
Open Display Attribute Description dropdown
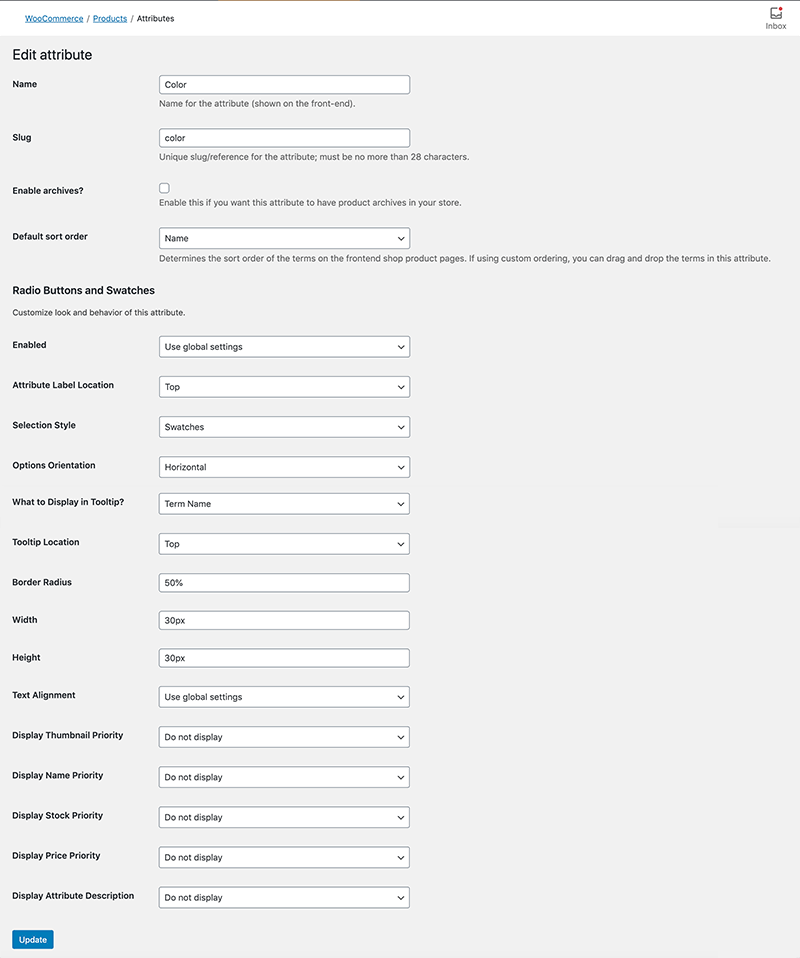pos(284,897)
